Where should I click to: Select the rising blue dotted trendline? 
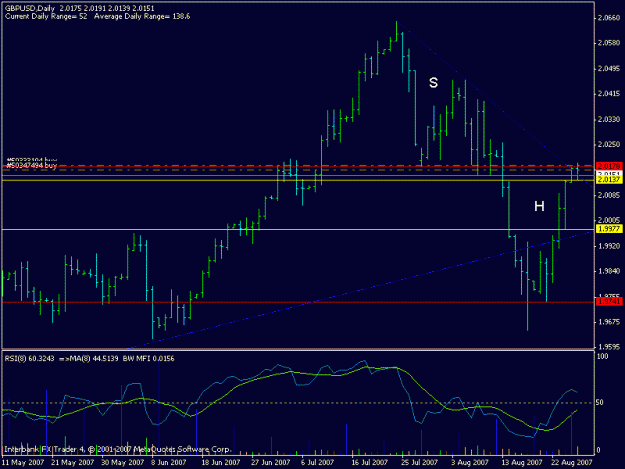(x=359, y=289)
